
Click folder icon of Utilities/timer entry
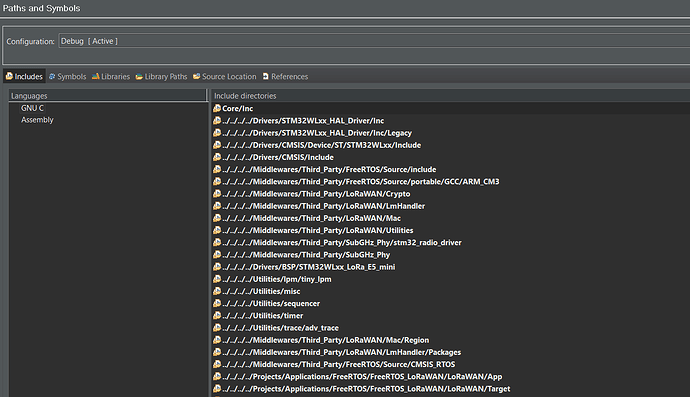(217, 315)
